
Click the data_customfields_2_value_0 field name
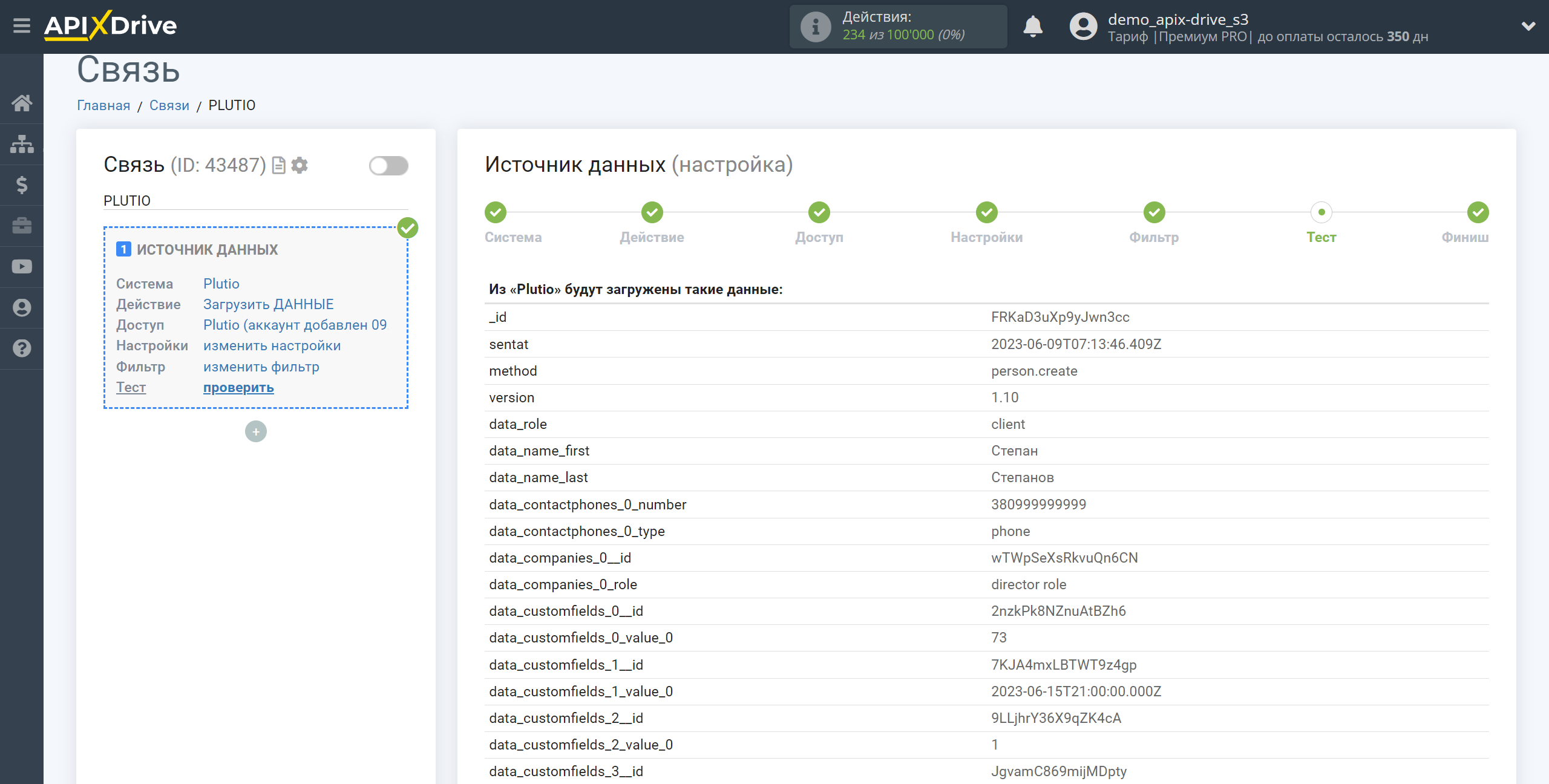(x=581, y=745)
